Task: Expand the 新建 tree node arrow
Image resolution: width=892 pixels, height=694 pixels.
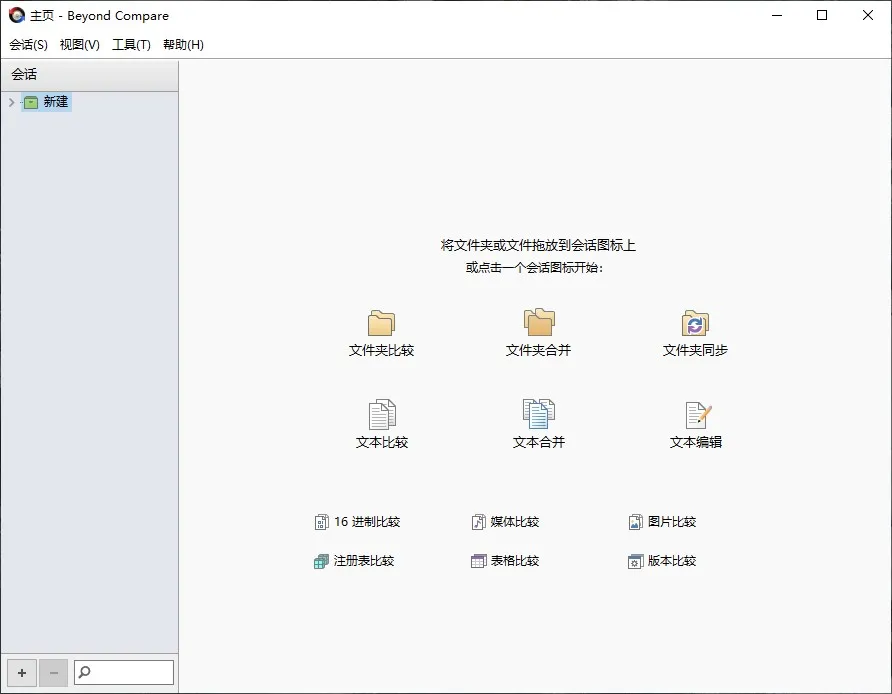Action: [x=11, y=102]
